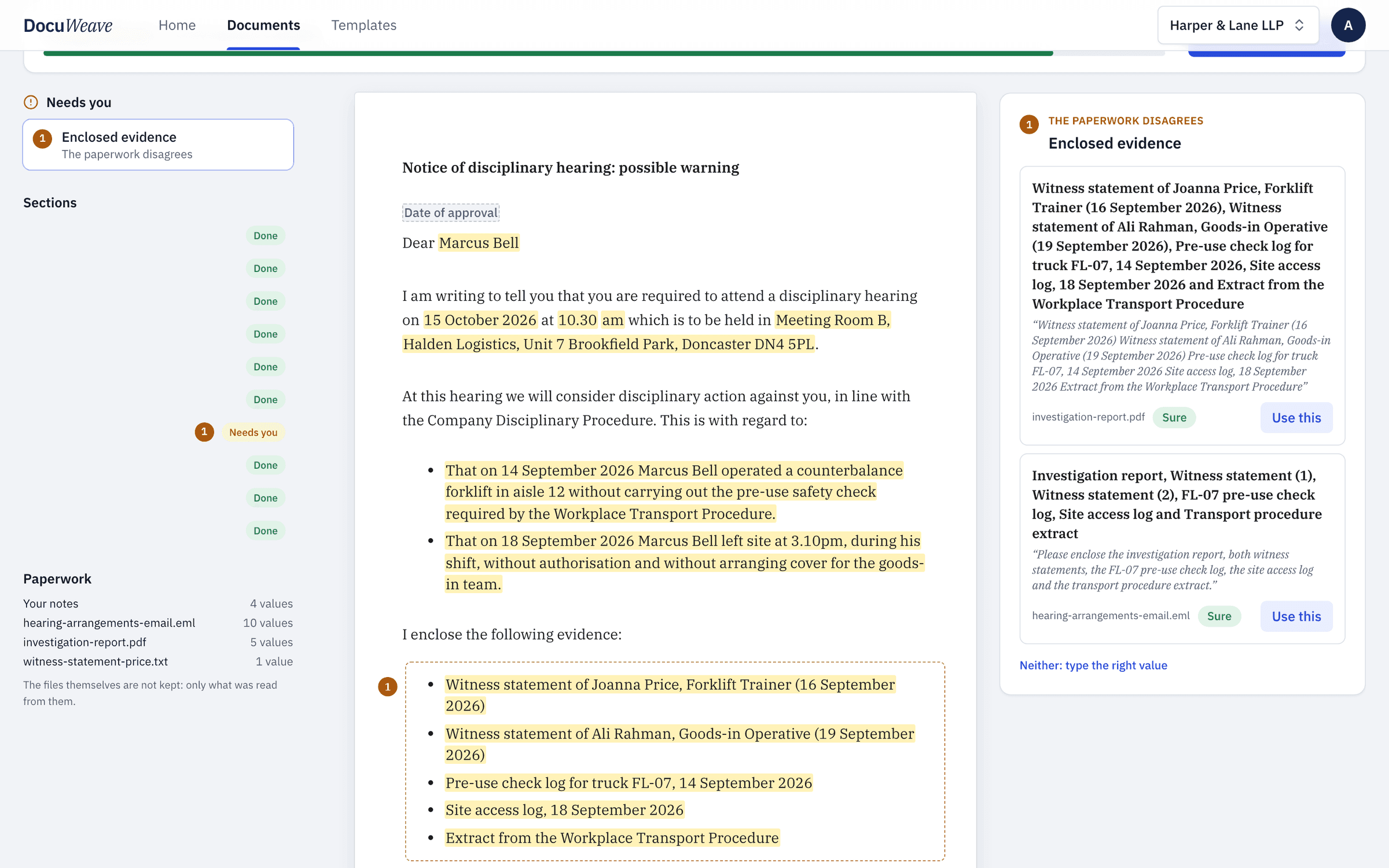Click the Date of approval placeholder field
This screenshot has height=868, width=1389.
(451, 212)
